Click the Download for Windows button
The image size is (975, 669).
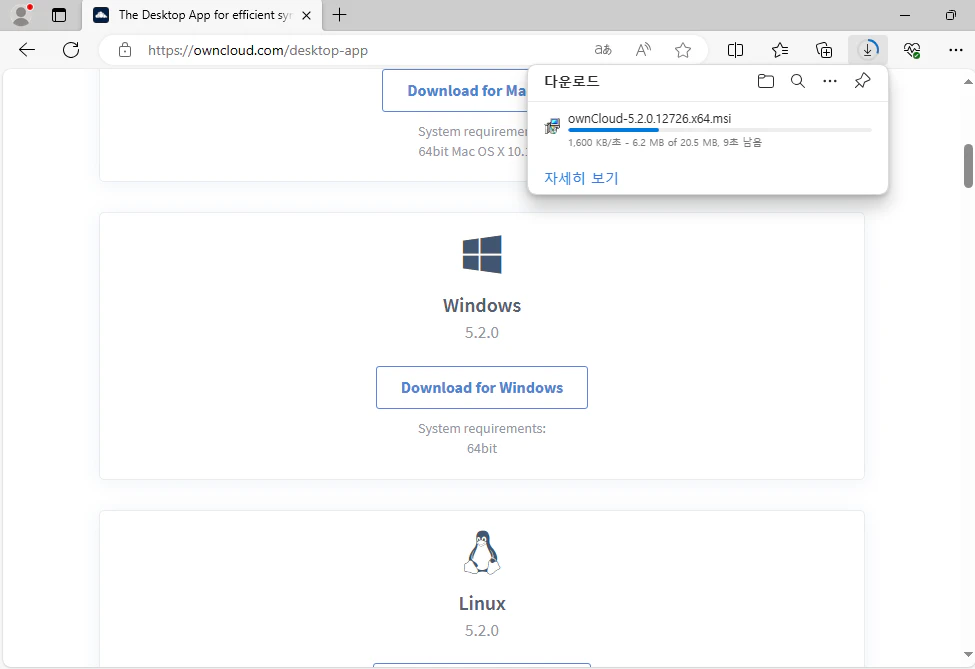click(x=482, y=387)
